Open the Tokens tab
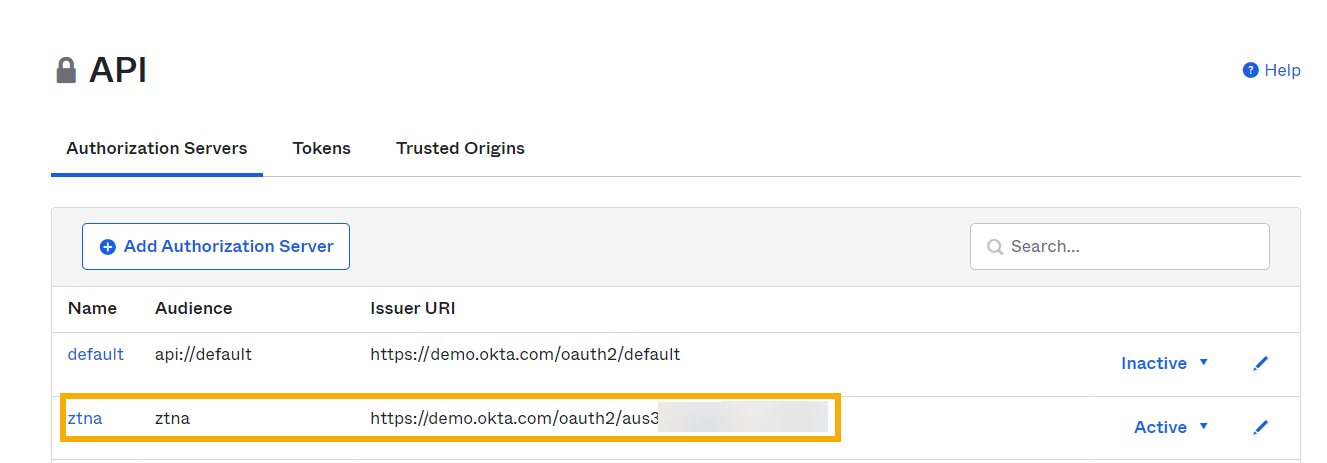The image size is (1327, 463). click(321, 148)
